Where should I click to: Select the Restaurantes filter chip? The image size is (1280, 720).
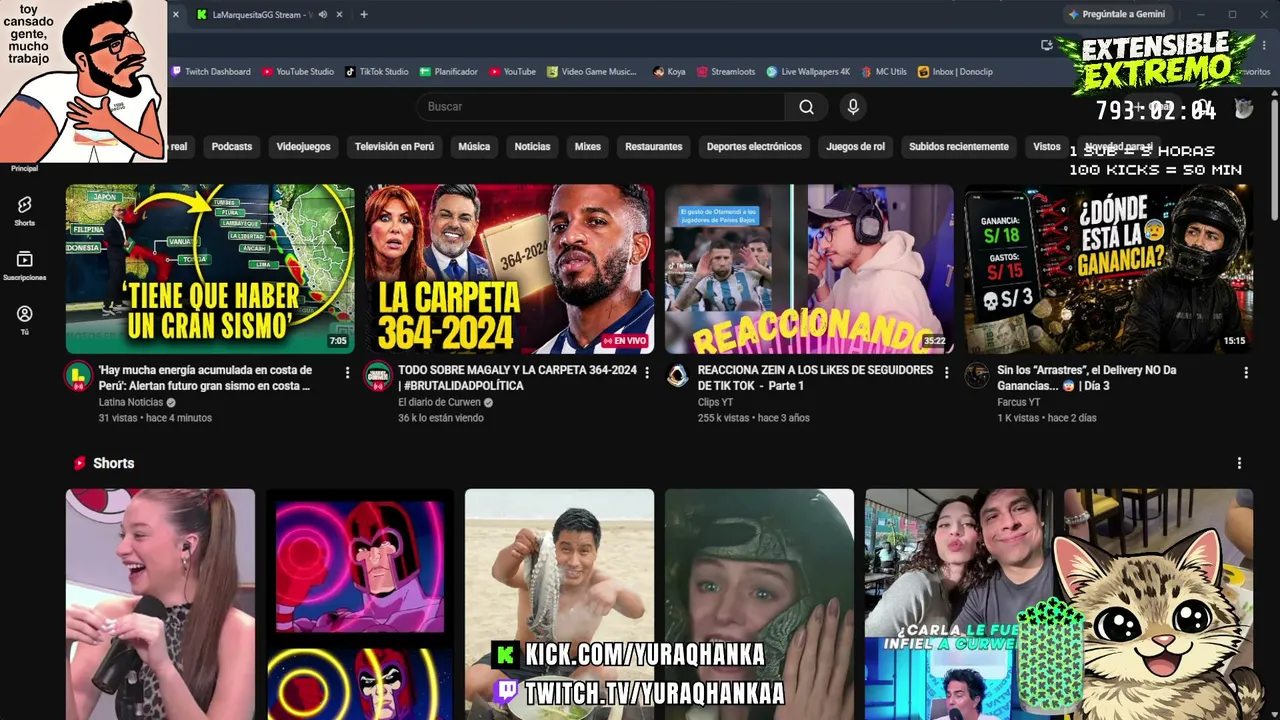click(654, 146)
